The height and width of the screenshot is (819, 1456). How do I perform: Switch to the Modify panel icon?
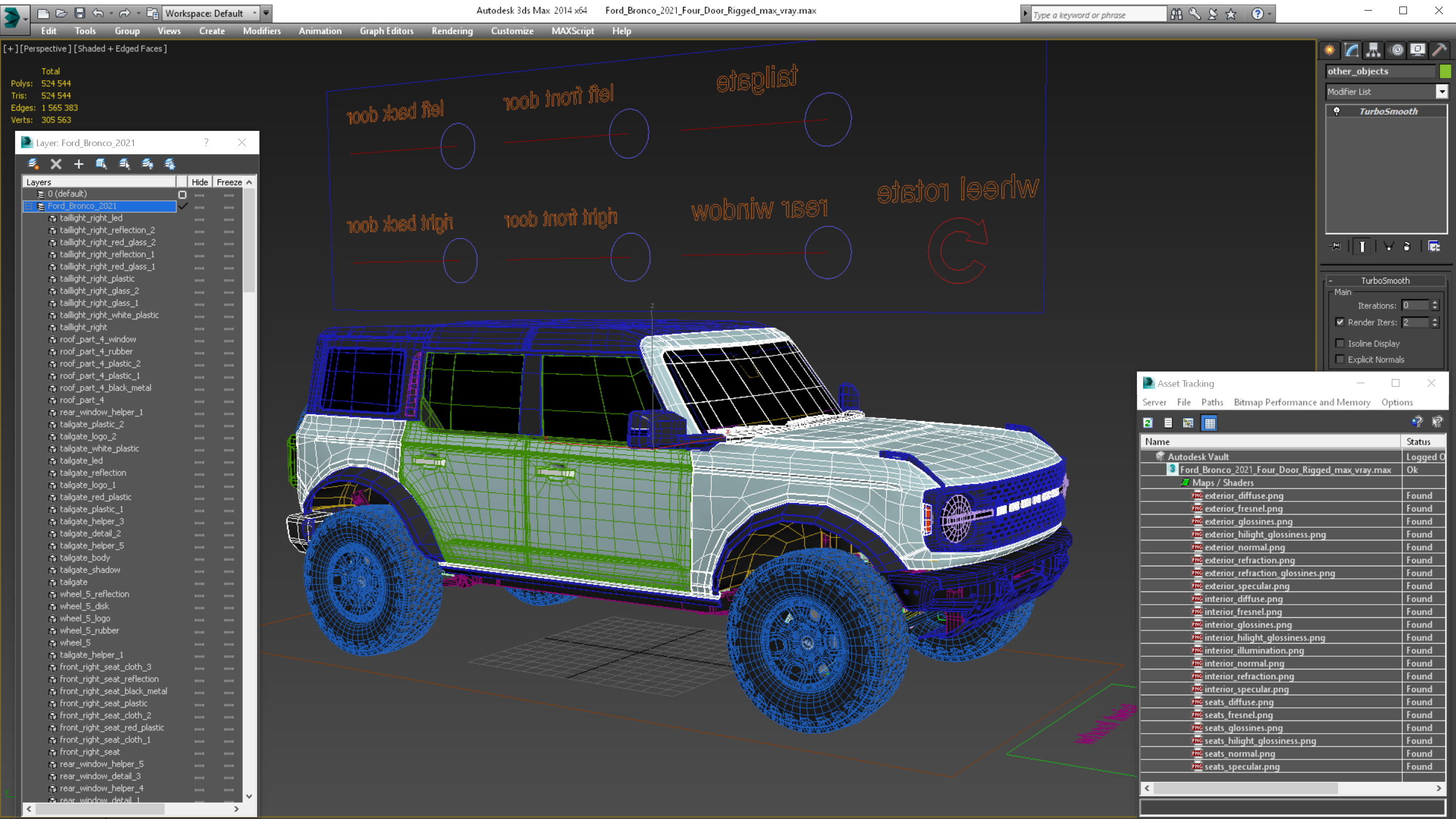[x=1351, y=51]
